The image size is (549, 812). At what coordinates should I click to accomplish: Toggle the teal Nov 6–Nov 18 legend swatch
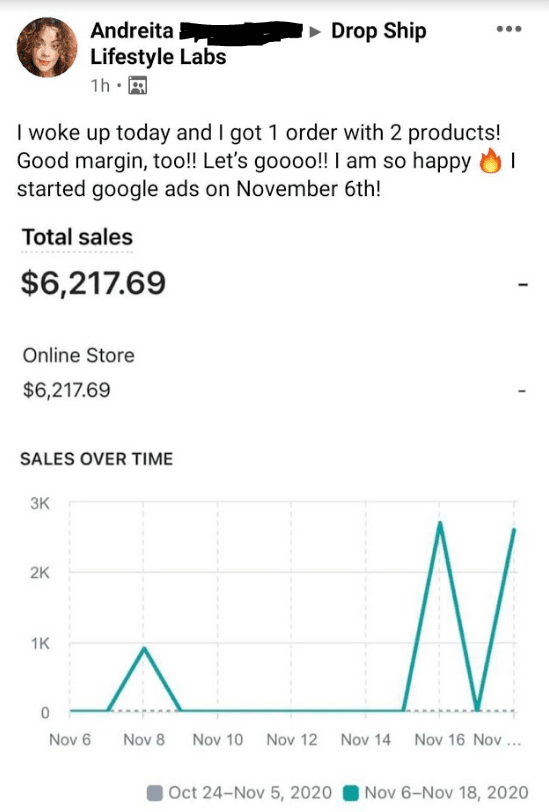[x=351, y=793]
